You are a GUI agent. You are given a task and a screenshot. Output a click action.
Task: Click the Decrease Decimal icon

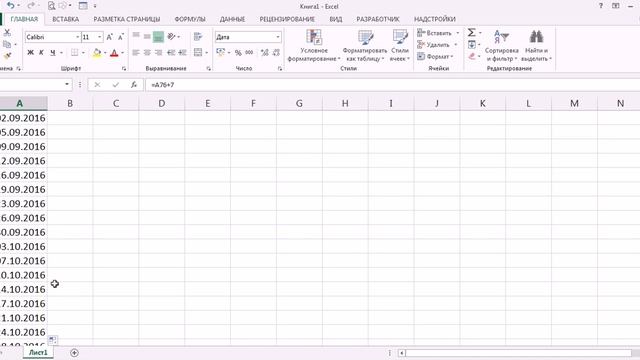tap(276, 53)
